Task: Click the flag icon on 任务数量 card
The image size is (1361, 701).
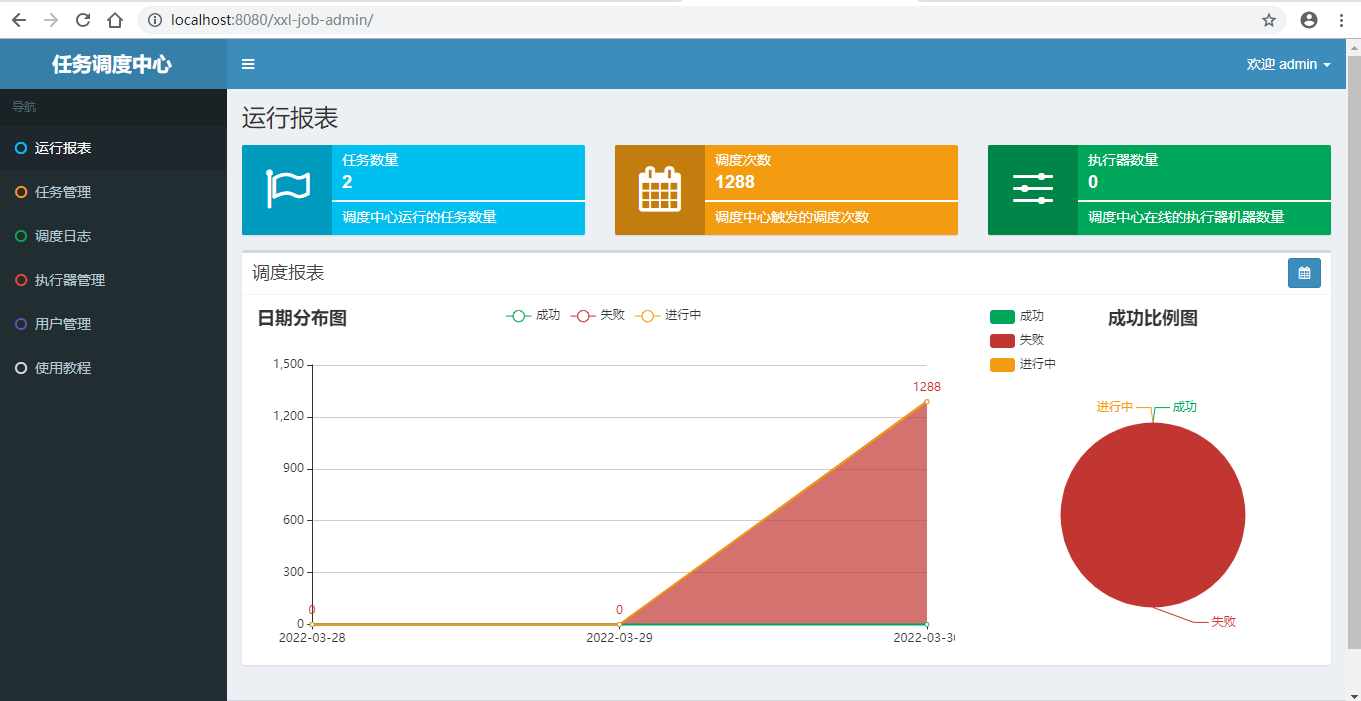Action: pyautogui.click(x=287, y=190)
